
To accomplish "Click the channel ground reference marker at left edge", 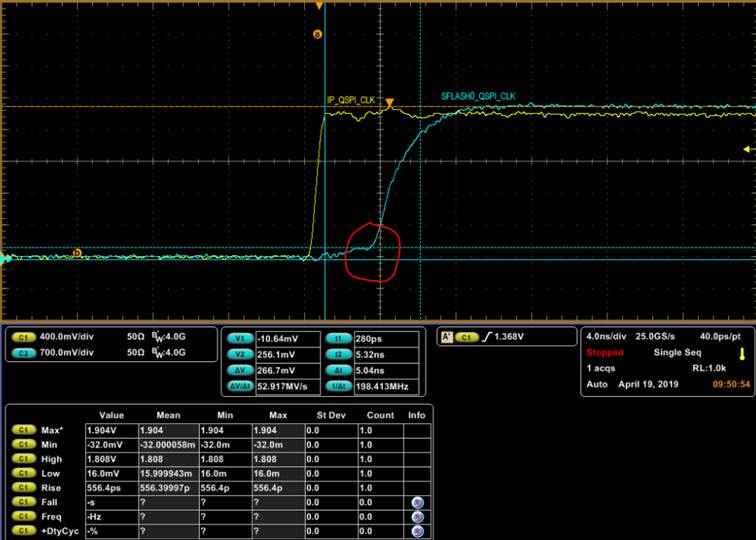I will [5, 259].
